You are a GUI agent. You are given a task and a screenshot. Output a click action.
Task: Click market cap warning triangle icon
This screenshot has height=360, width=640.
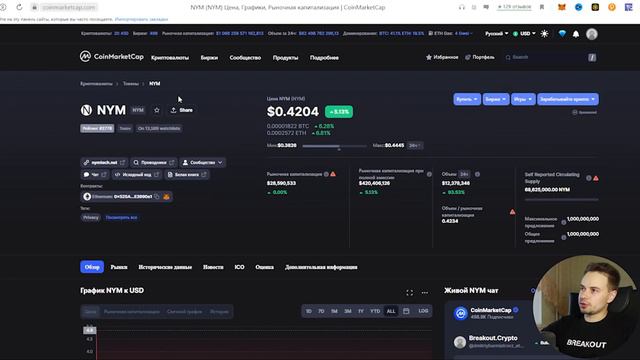(x=333, y=174)
